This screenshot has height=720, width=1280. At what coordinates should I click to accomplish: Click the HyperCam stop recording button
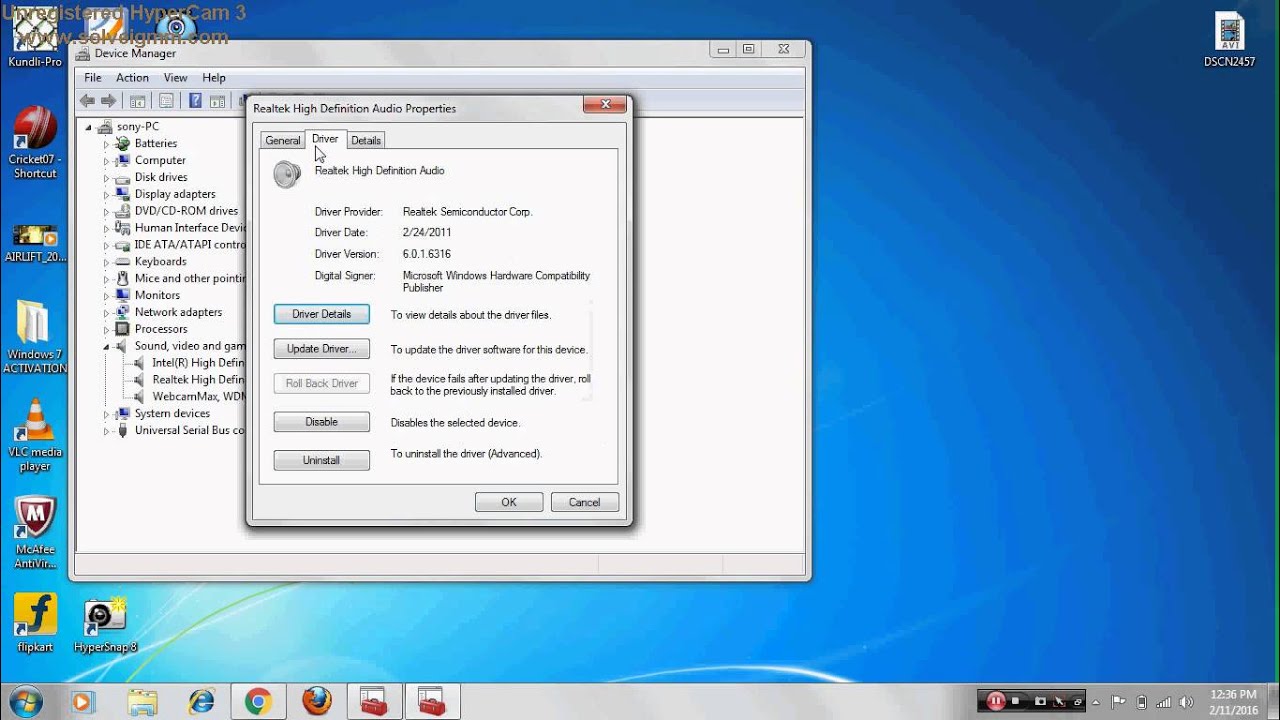(1016, 701)
